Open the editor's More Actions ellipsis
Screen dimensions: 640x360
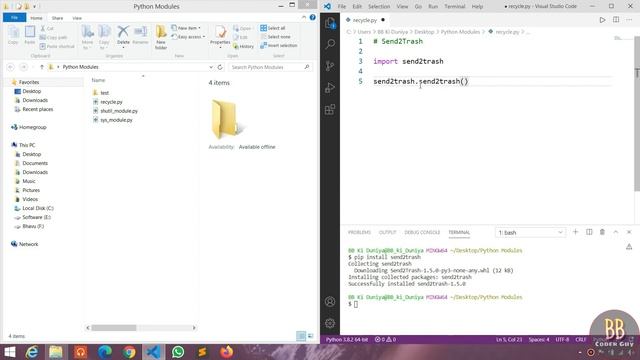(629, 20)
